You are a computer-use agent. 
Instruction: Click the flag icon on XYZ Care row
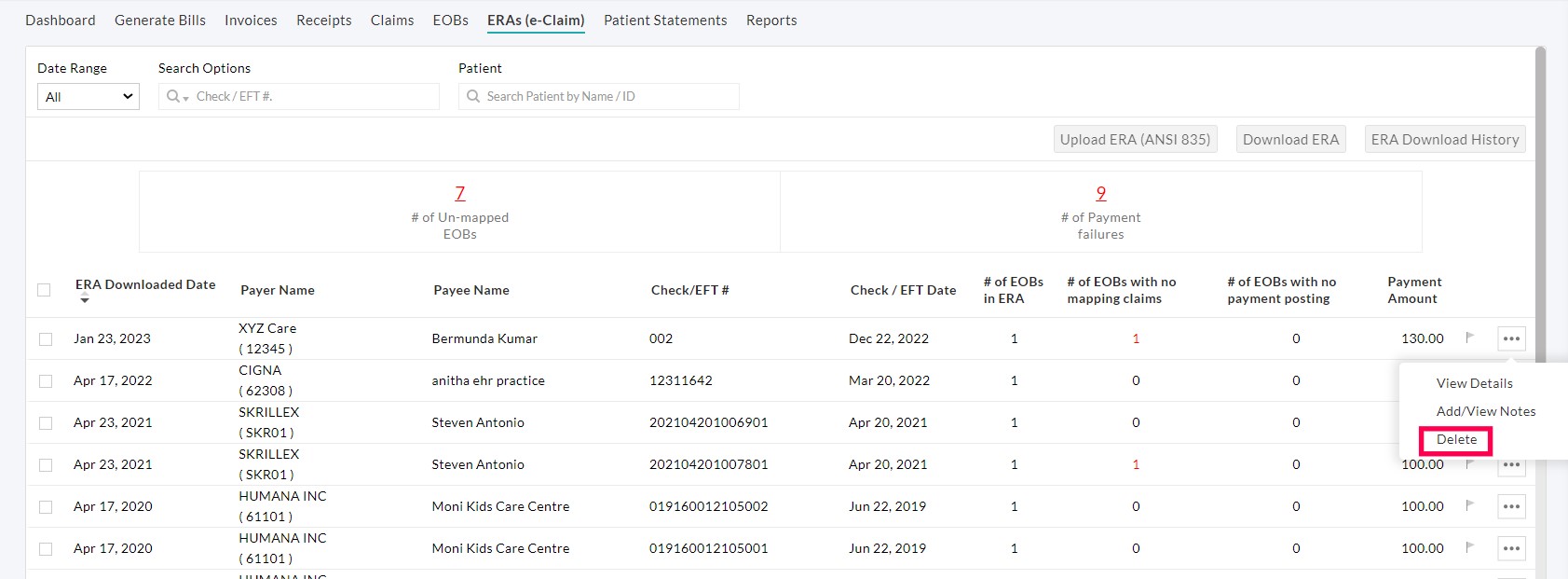point(1470,338)
